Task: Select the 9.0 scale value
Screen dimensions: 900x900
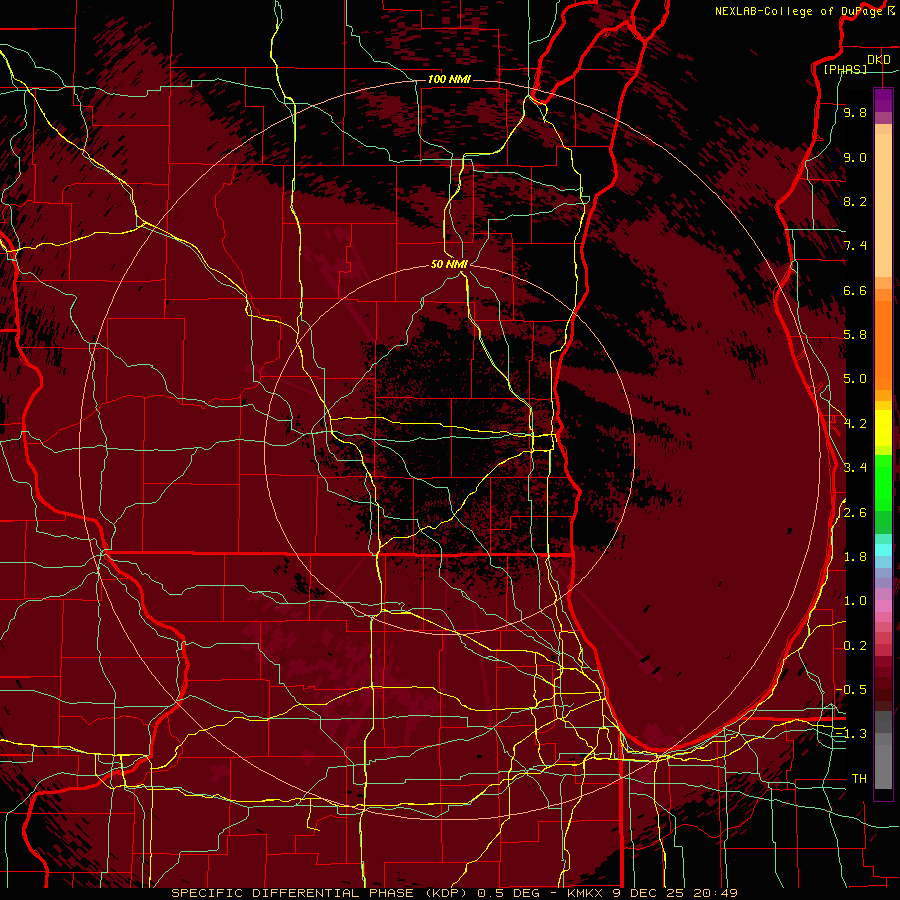Action: [855, 157]
